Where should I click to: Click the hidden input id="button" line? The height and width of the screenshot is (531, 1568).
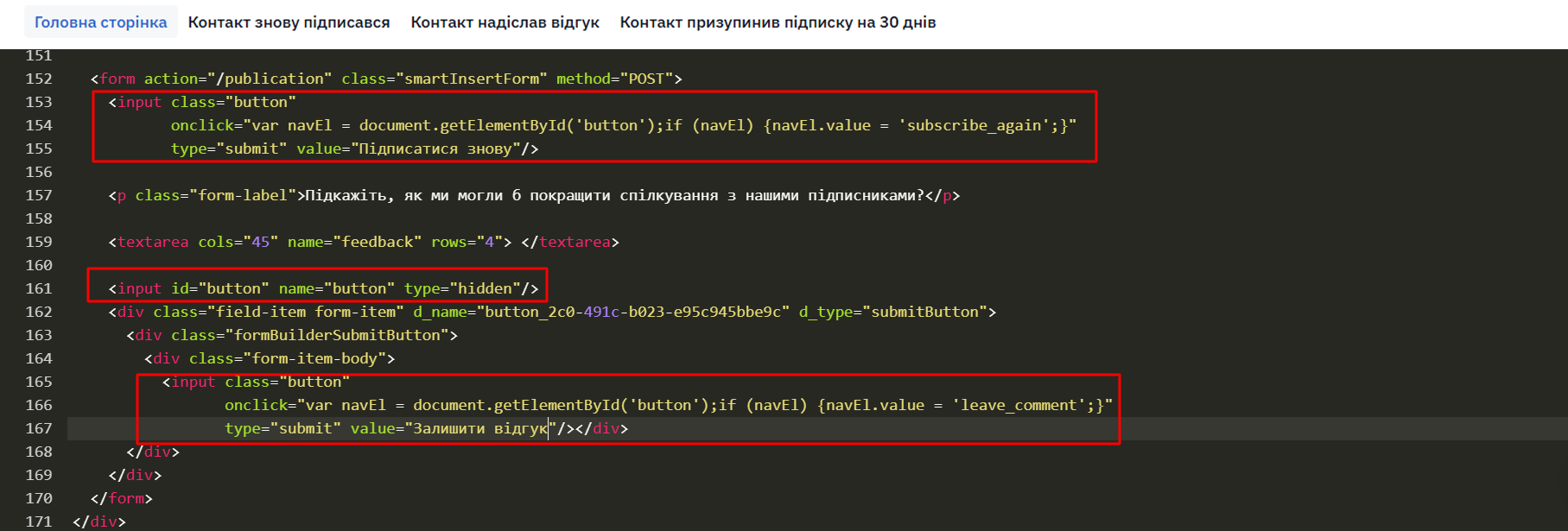click(323, 288)
